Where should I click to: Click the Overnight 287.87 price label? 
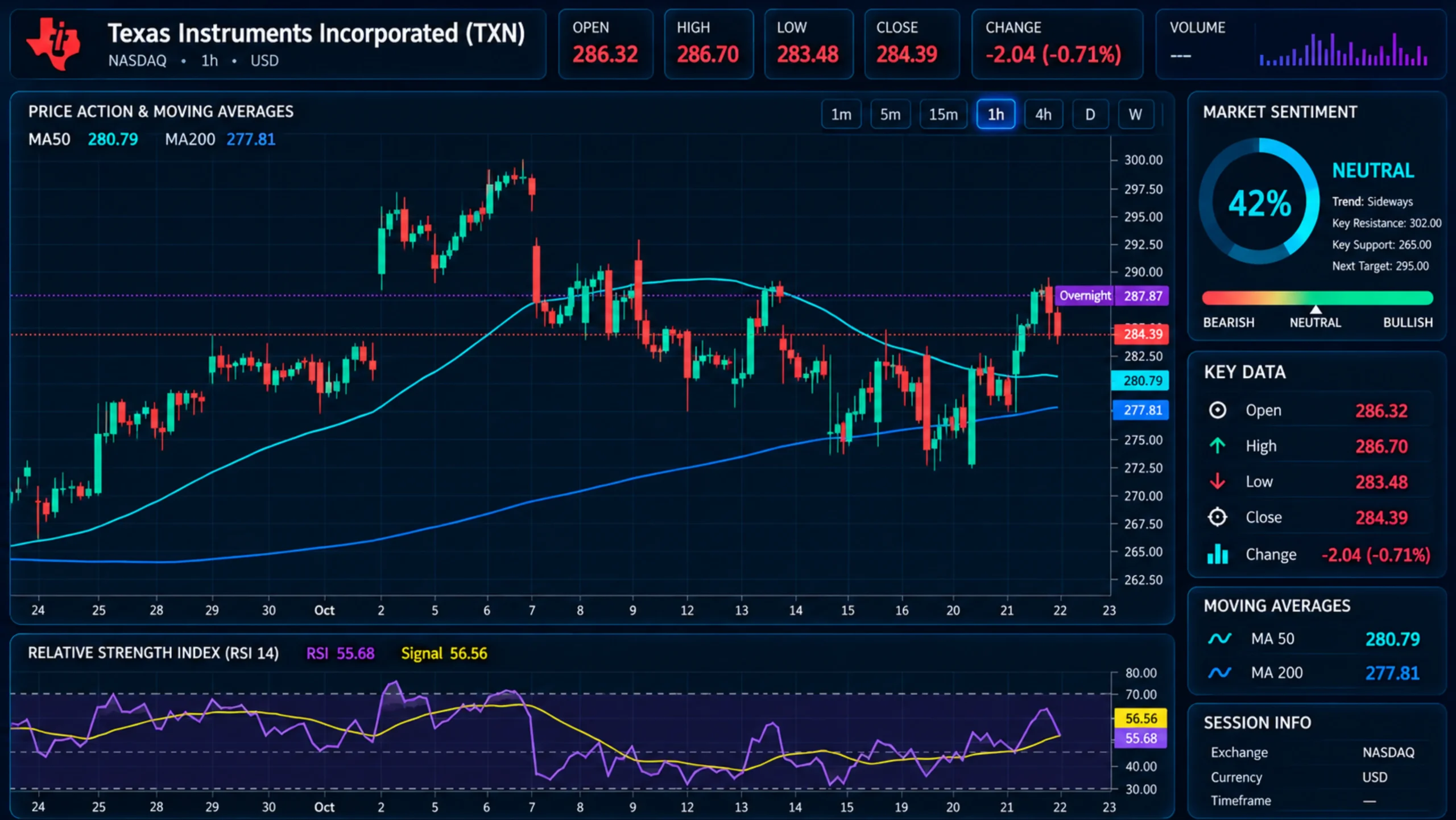[1111, 296]
